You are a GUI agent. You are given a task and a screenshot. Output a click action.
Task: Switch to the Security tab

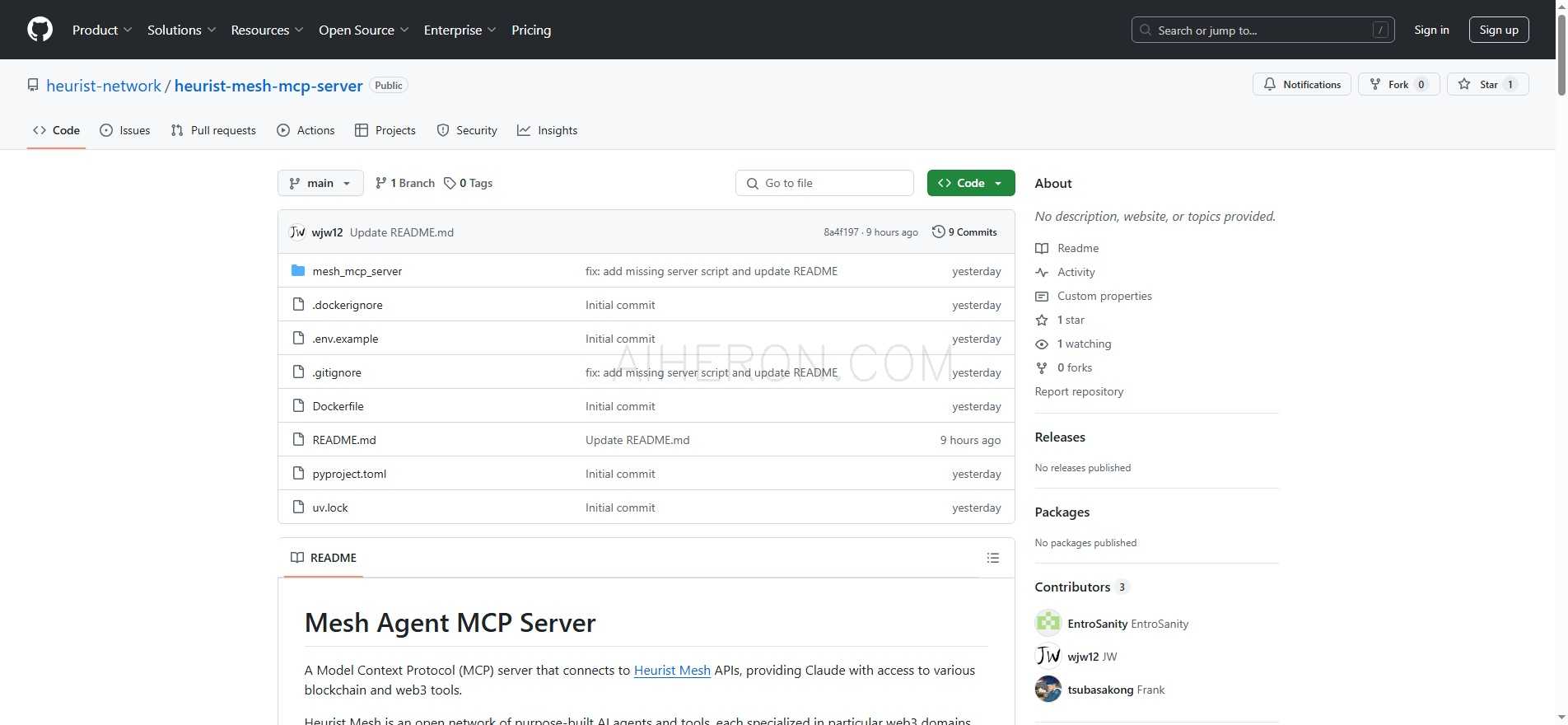[x=467, y=130]
